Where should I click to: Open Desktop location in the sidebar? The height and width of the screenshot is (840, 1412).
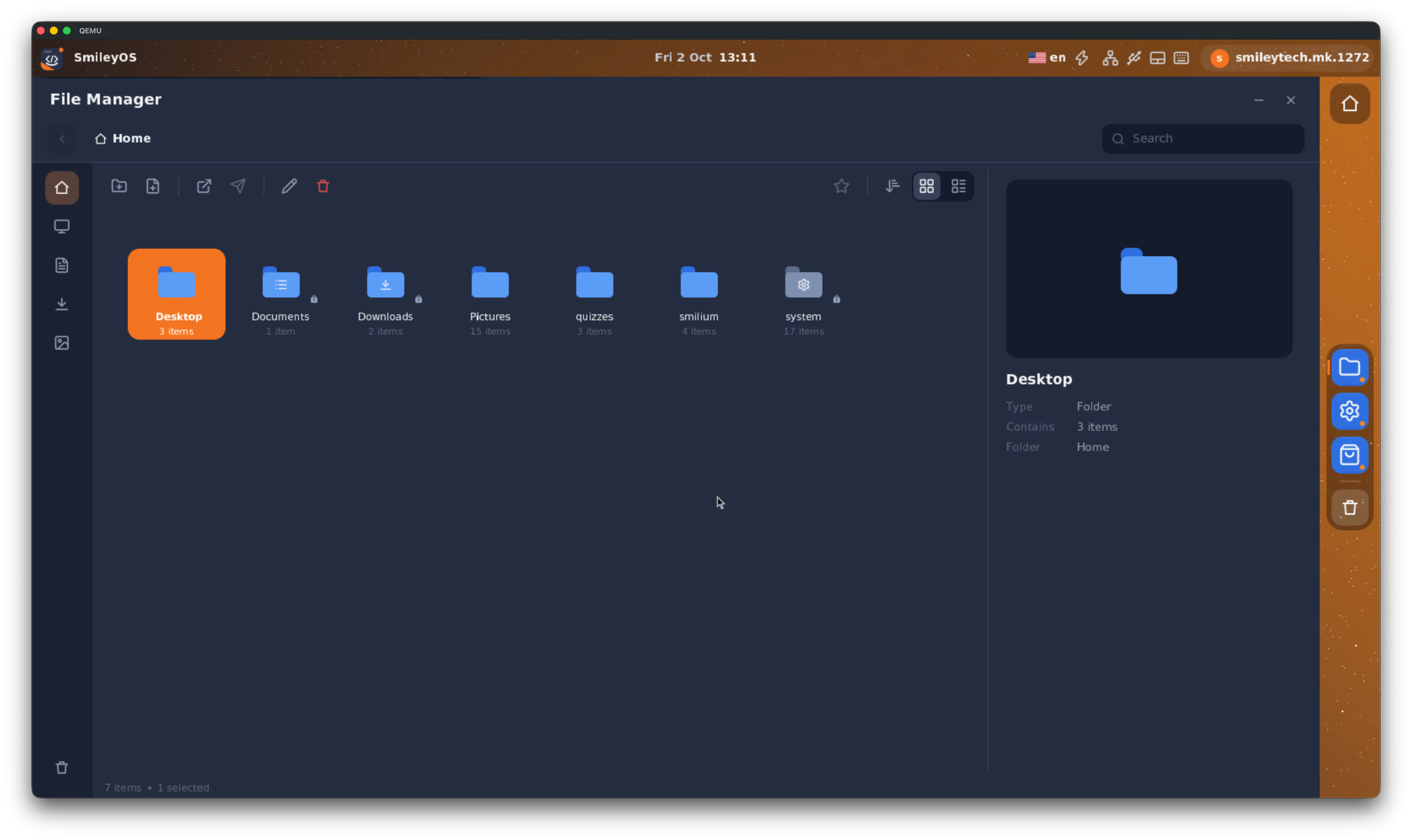tap(62, 226)
